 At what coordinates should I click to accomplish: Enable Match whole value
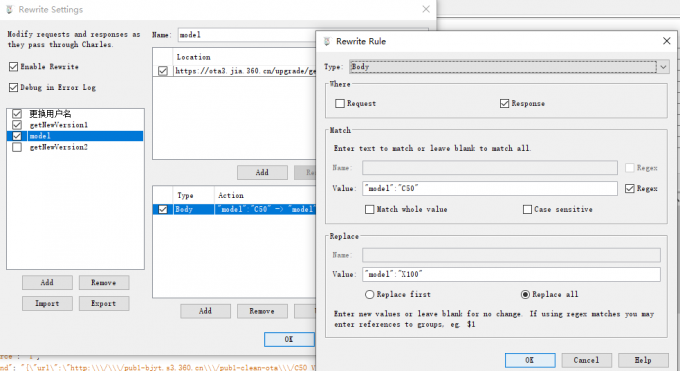(x=369, y=210)
